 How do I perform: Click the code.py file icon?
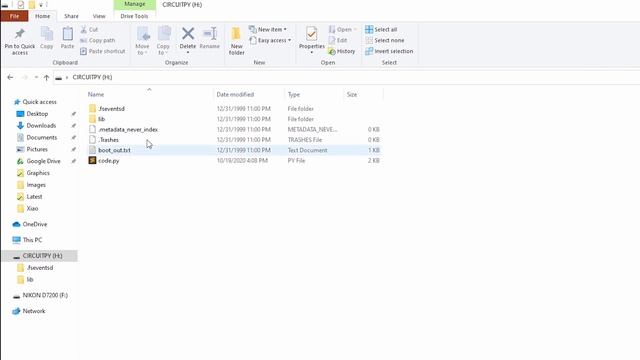[x=93, y=160]
